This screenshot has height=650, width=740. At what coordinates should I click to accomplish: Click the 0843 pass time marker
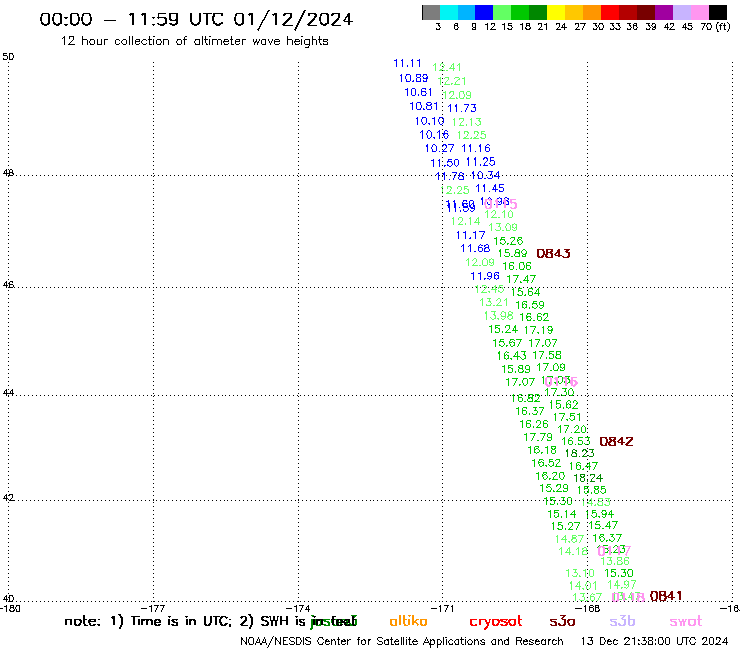pyautogui.click(x=553, y=253)
